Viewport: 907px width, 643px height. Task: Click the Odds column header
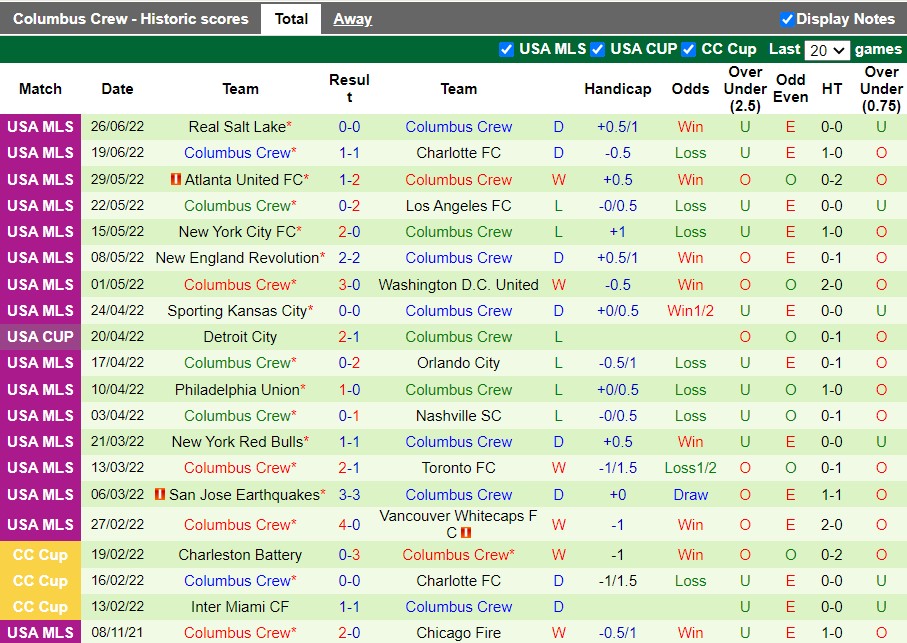690,89
